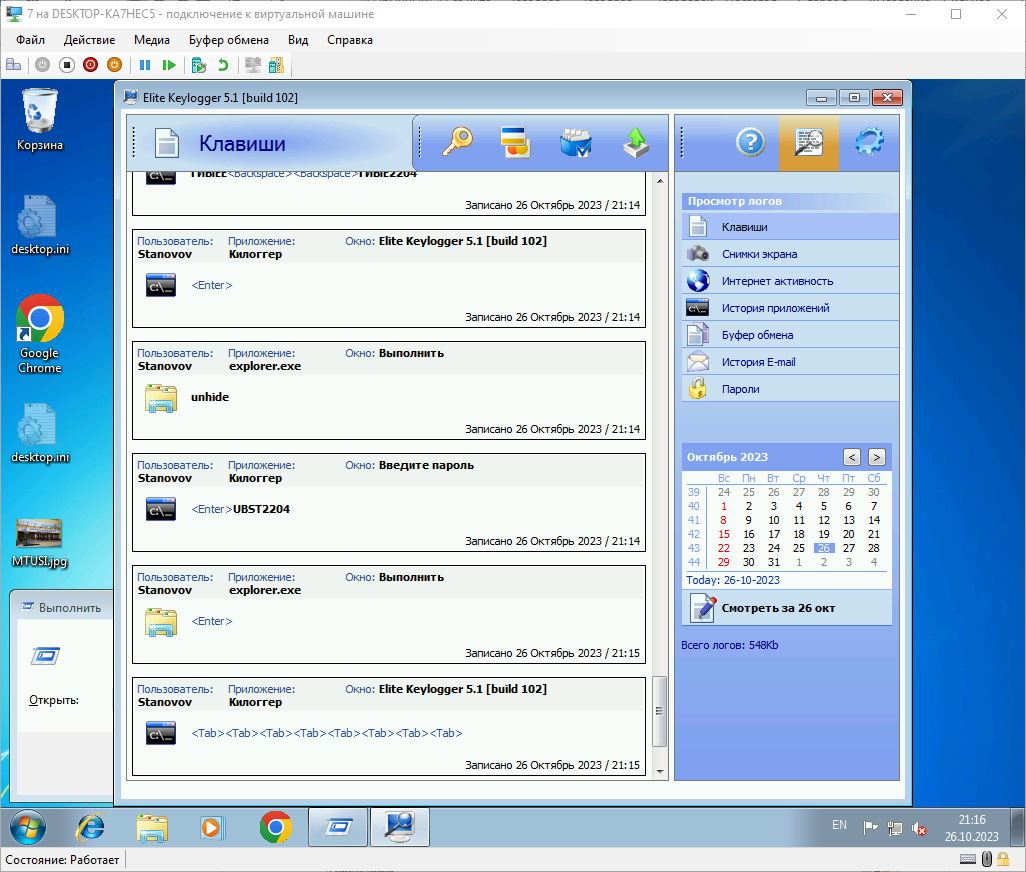Select the Tab keystrokes log entry
This screenshot has width=1026, height=872.
(x=389, y=726)
